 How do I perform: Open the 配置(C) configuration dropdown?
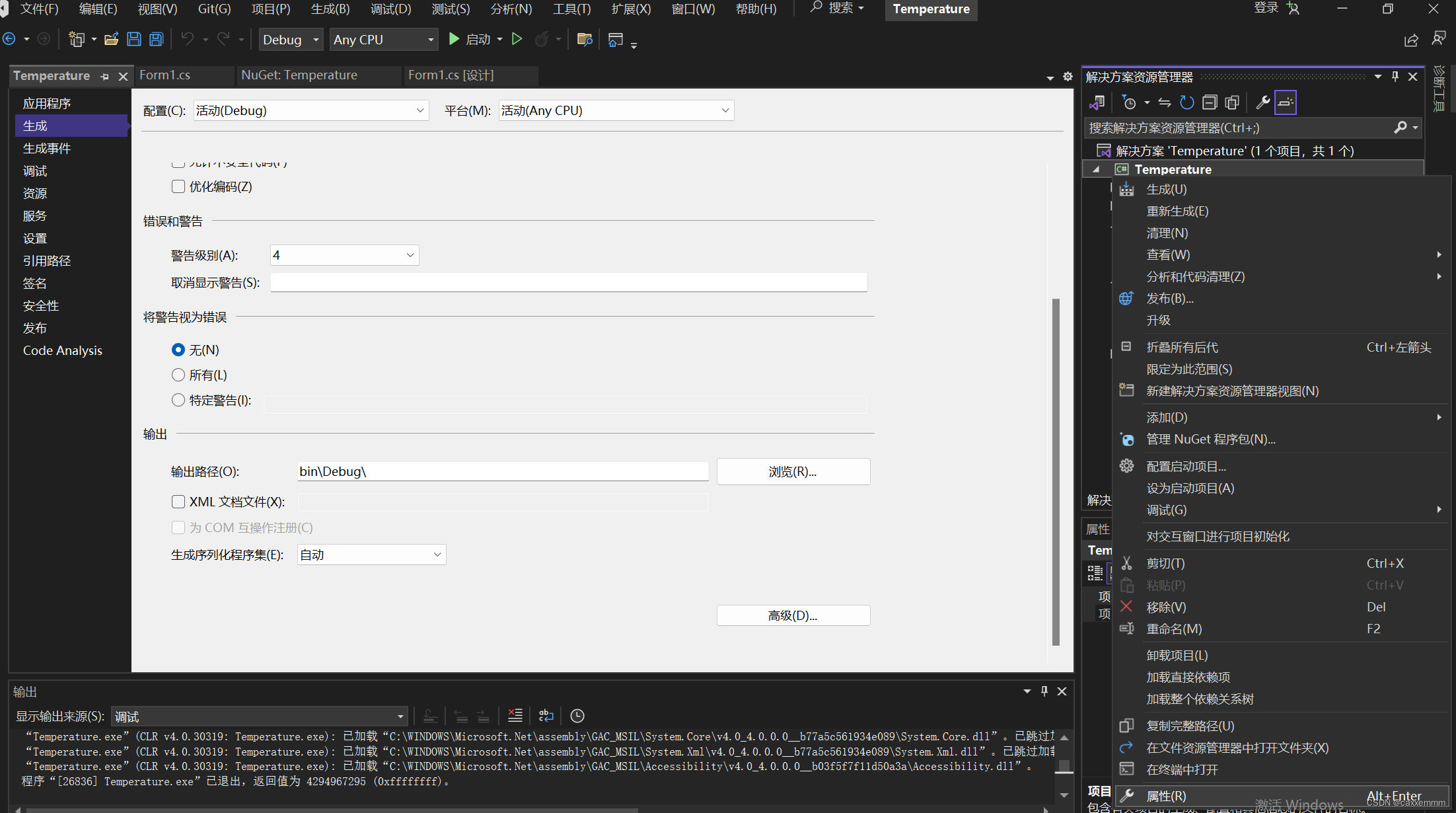[311, 110]
